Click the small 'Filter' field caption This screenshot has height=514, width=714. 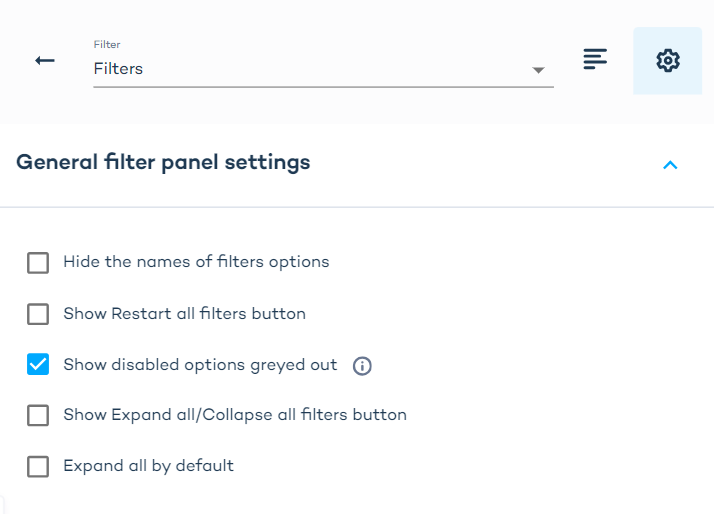pos(107,45)
